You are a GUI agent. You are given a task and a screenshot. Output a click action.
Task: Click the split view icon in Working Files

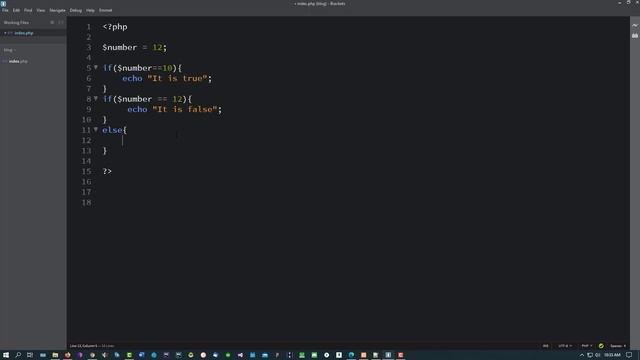tap(61, 22)
